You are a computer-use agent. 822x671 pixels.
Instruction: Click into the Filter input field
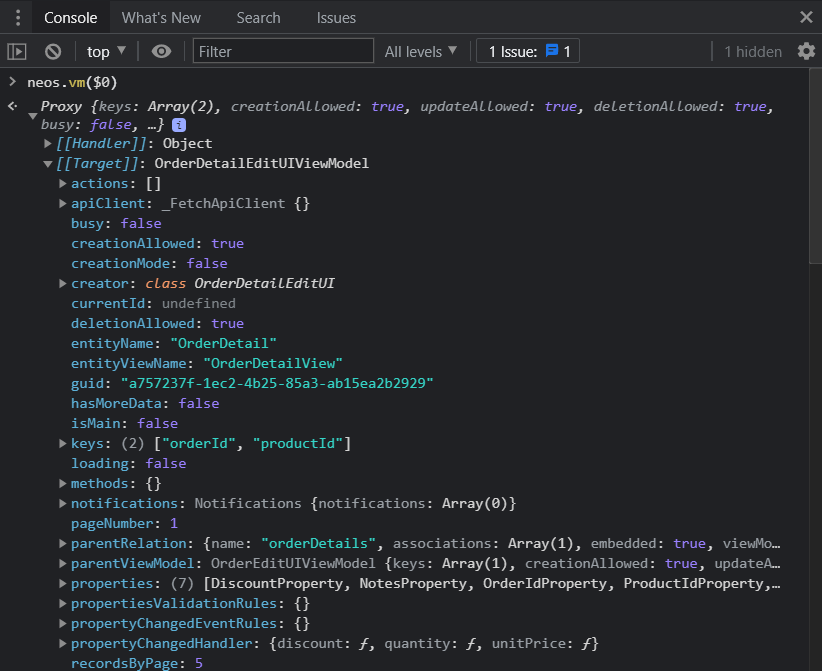click(x=283, y=51)
